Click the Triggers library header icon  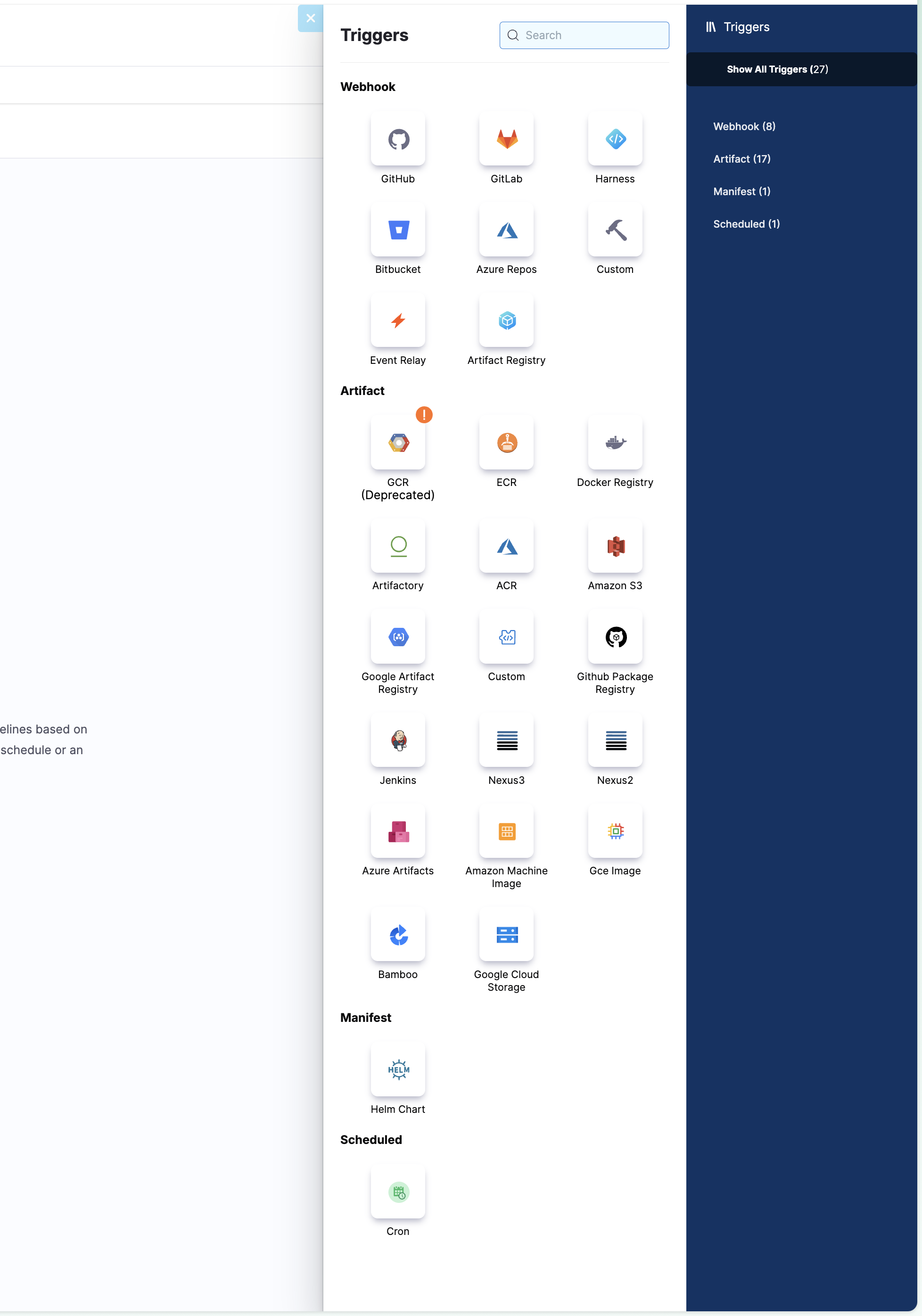coord(710,27)
